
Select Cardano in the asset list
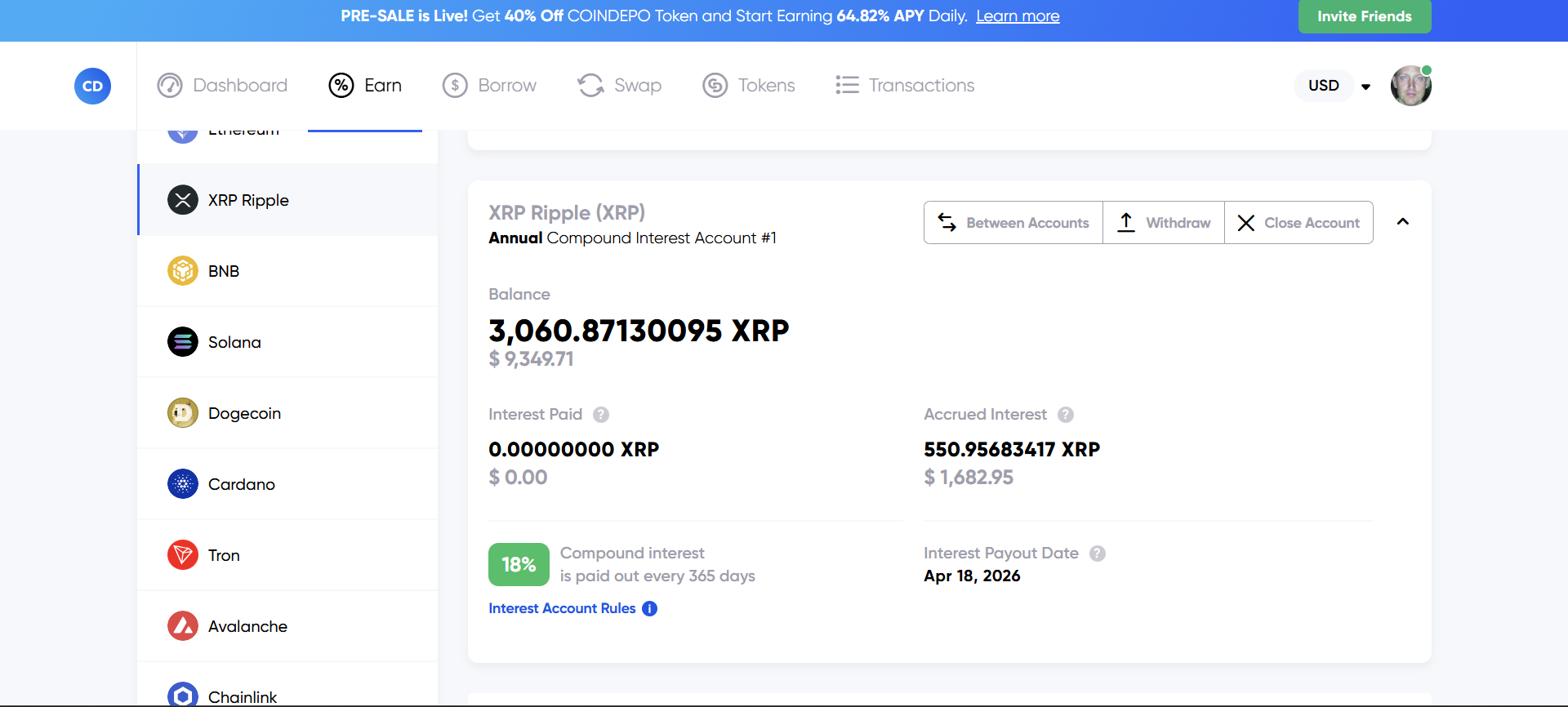coord(288,484)
